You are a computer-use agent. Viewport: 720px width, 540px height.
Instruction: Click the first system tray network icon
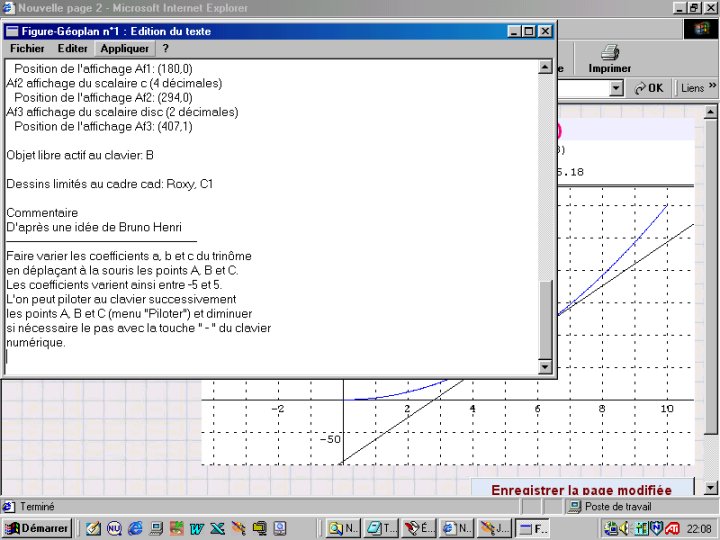(610, 529)
